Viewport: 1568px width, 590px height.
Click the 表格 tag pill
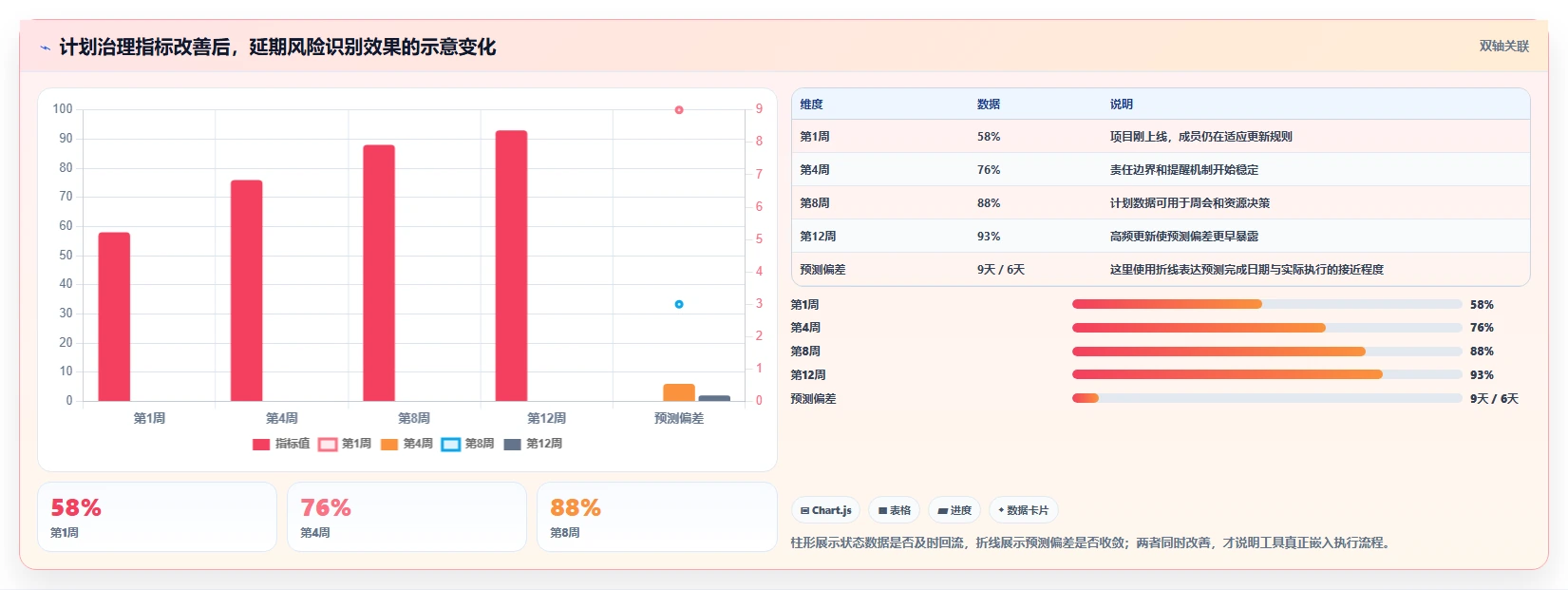[x=894, y=510]
